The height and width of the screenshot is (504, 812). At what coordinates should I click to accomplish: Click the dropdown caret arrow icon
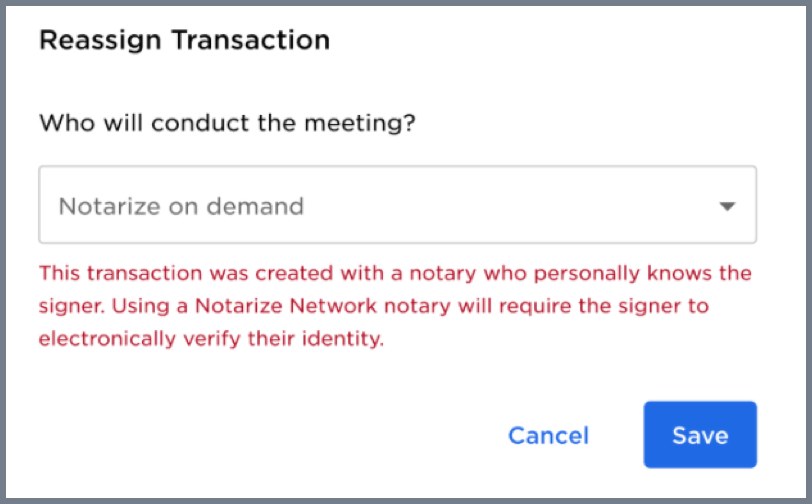pos(728,206)
